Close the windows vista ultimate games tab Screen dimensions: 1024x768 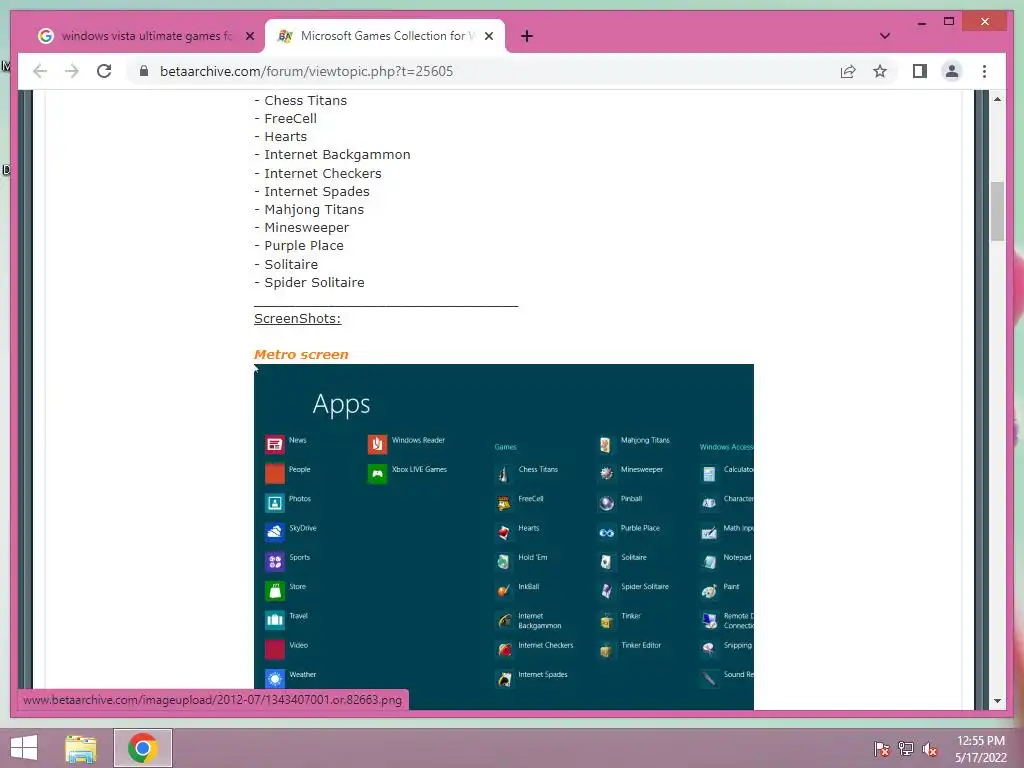[249, 36]
